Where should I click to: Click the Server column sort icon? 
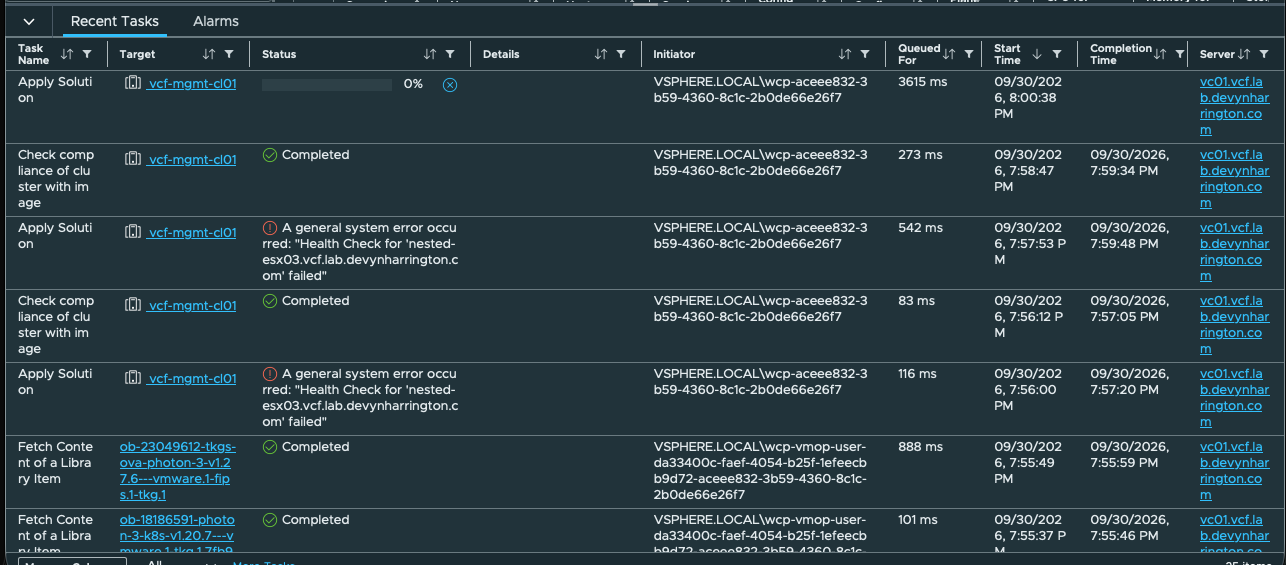1244,54
